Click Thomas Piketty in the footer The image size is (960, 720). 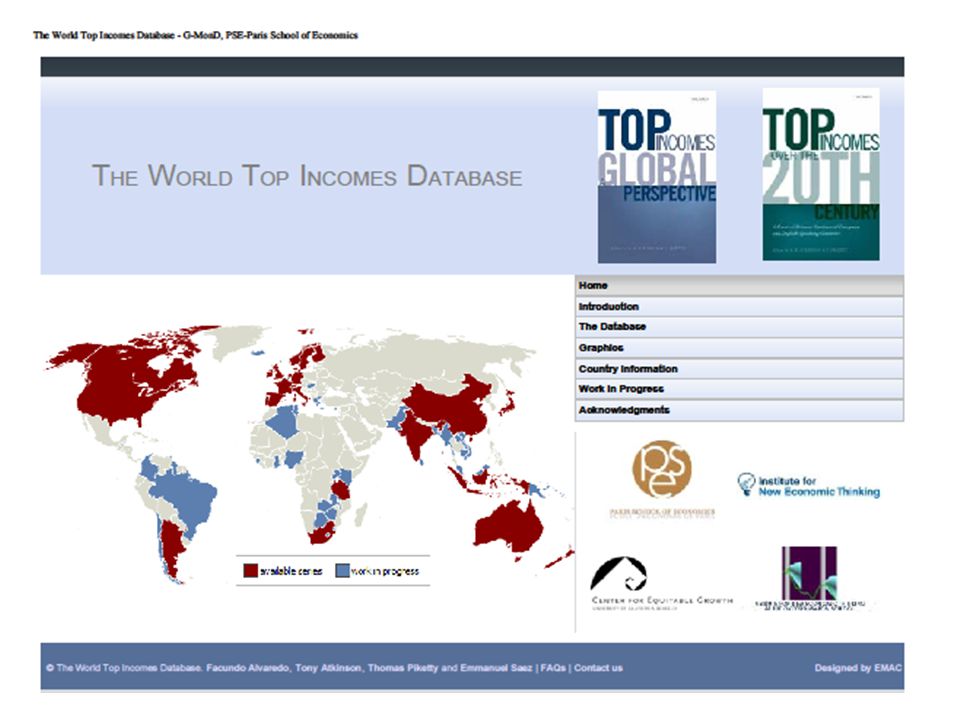tap(403, 668)
